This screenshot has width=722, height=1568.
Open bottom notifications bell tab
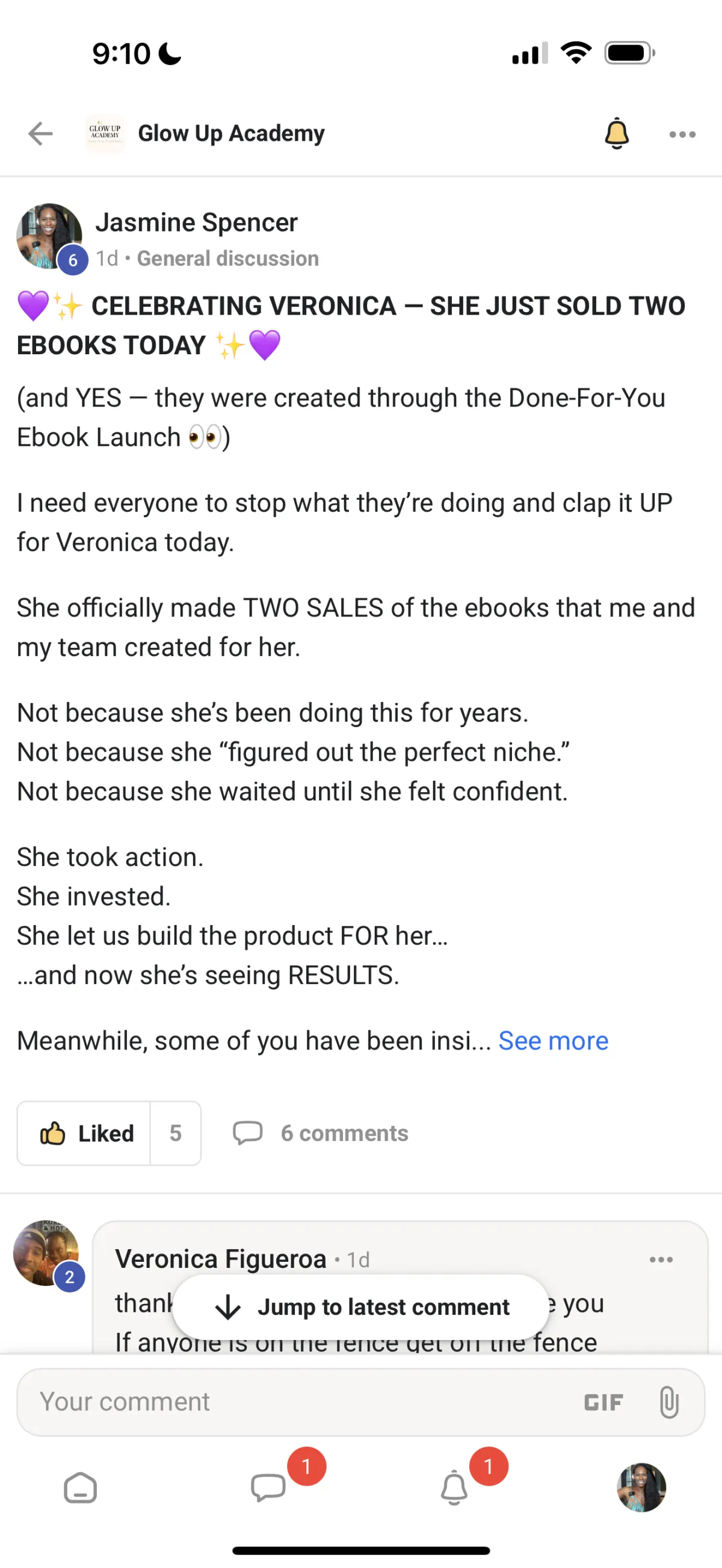[454, 1487]
